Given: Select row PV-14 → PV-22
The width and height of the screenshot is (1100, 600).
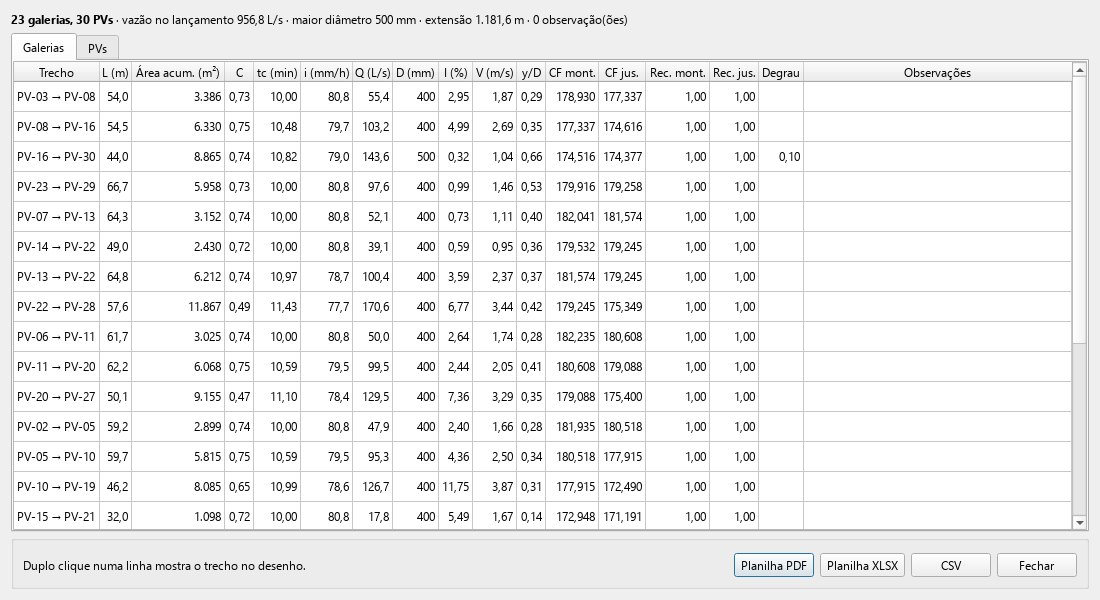Looking at the screenshot, I should [x=542, y=247].
